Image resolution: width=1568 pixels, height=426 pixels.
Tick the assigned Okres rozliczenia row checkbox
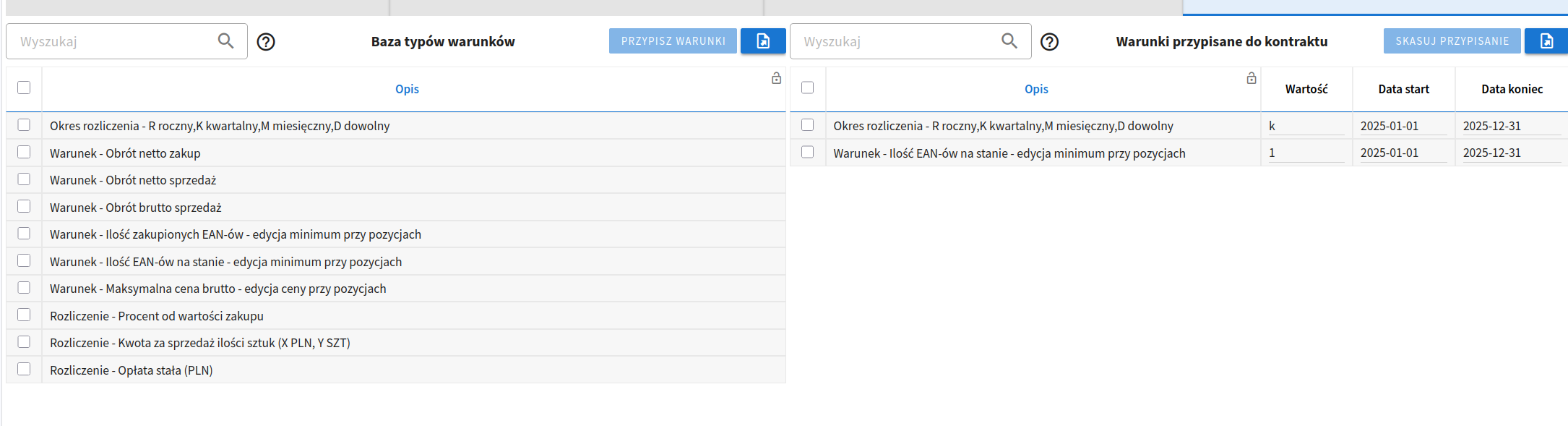tap(807, 125)
